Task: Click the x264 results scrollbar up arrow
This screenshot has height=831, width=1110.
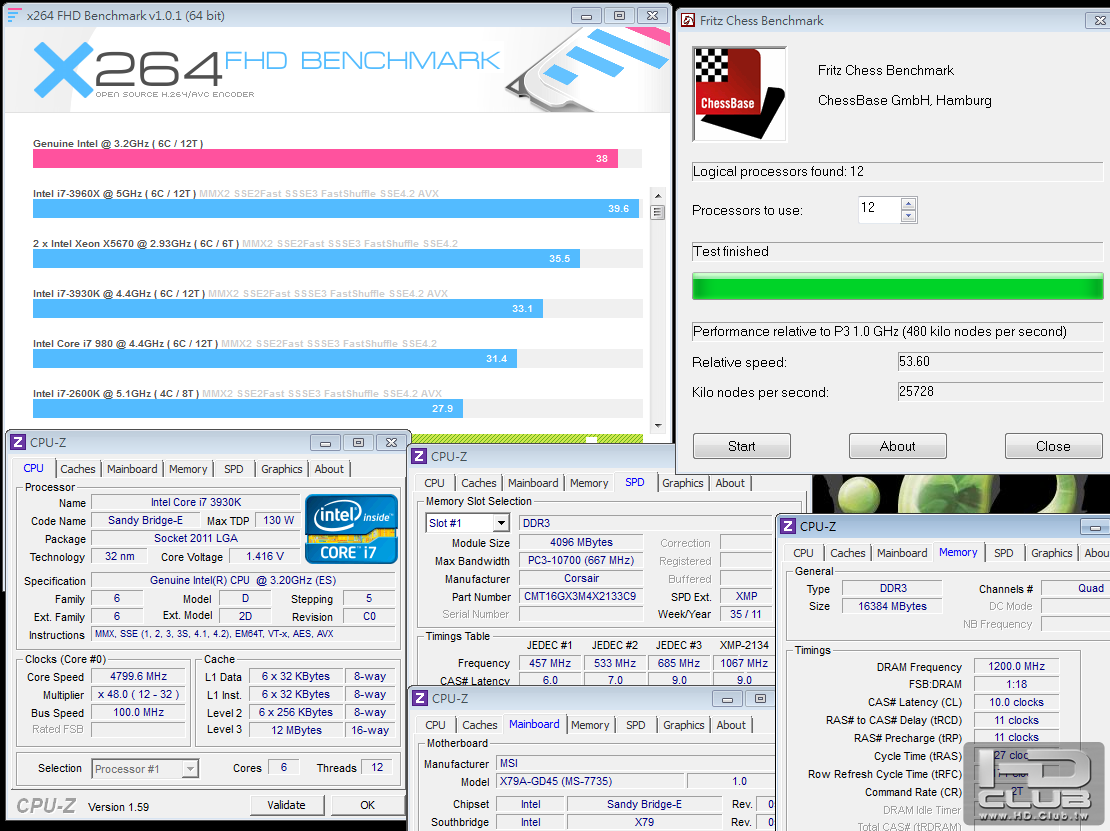Action: point(658,195)
